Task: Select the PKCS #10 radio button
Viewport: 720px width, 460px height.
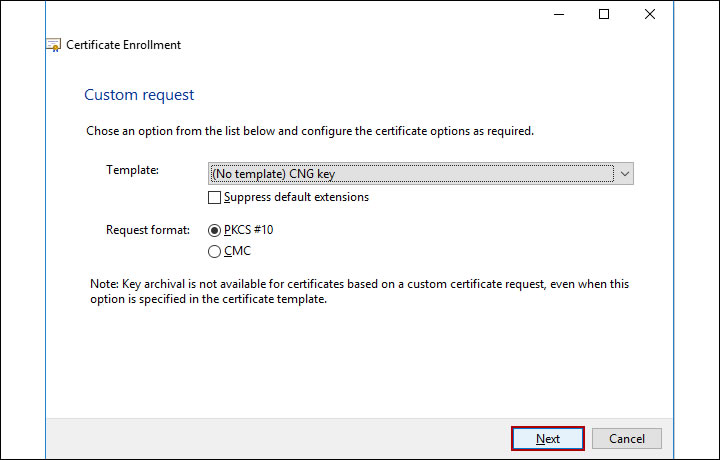Action: [215, 230]
